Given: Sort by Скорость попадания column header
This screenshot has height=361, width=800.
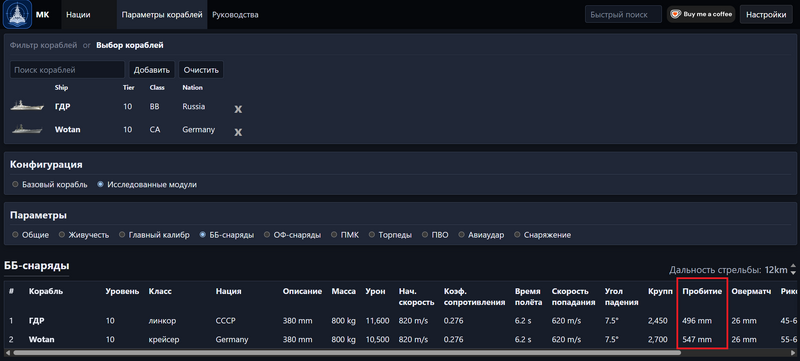Looking at the screenshot, I should [573, 297].
